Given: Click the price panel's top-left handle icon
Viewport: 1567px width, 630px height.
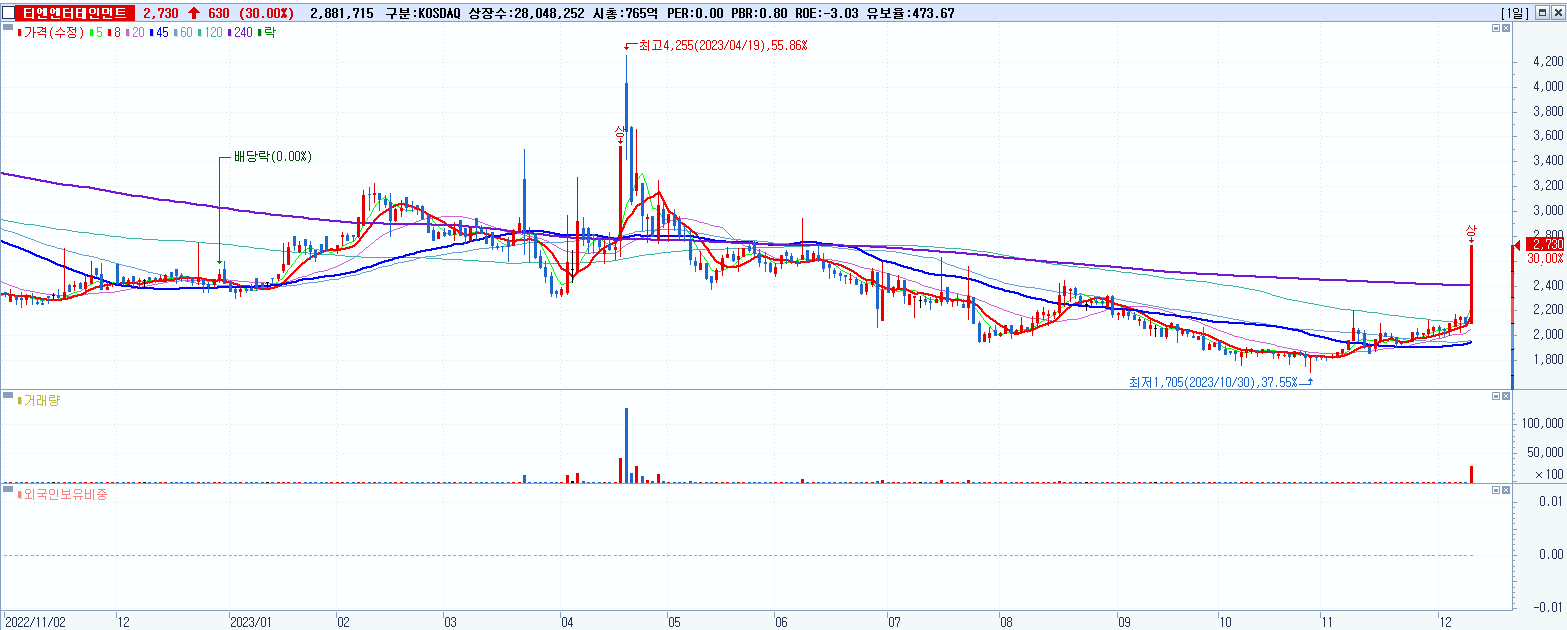Looking at the screenshot, I should [8, 29].
